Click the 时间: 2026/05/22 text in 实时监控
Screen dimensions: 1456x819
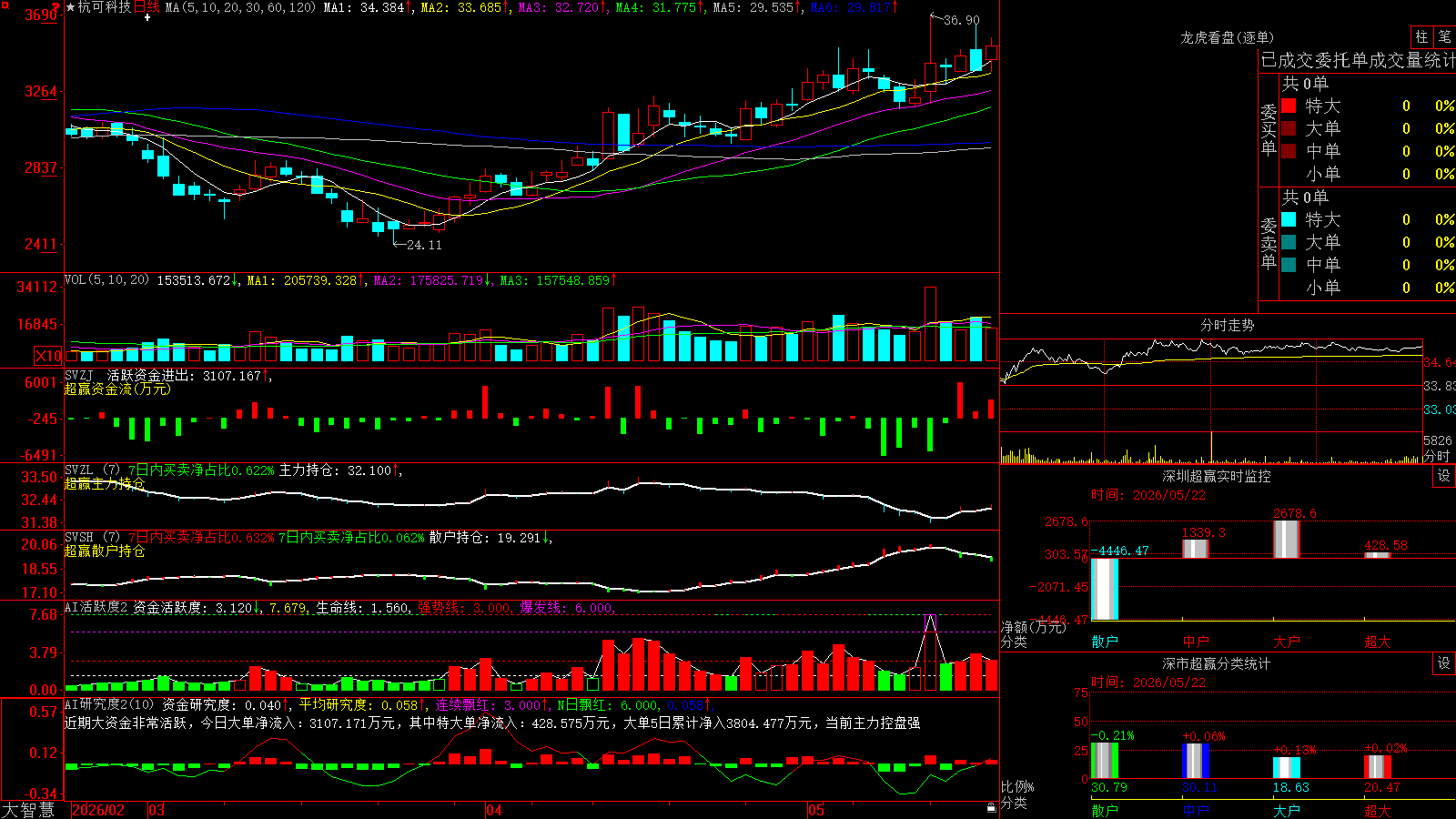pos(1148,495)
